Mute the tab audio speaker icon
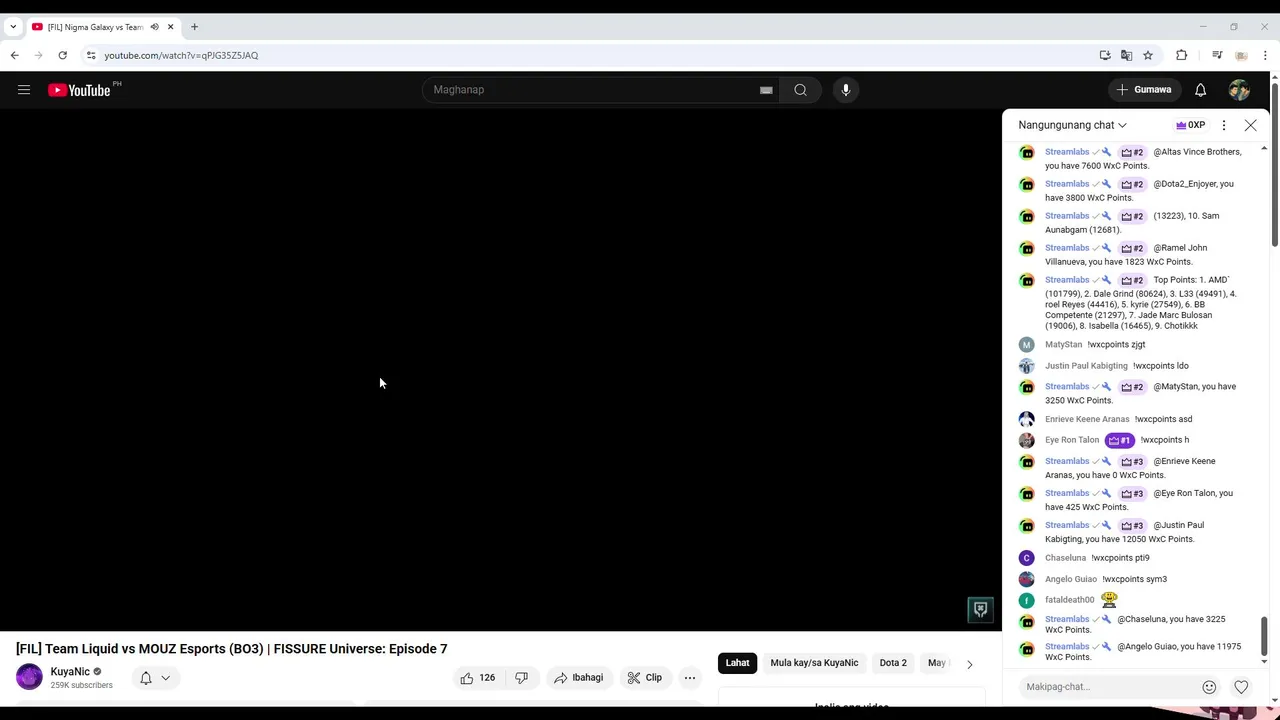Image resolution: width=1280 pixels, height=720 pixels. [x=154, y=27]
